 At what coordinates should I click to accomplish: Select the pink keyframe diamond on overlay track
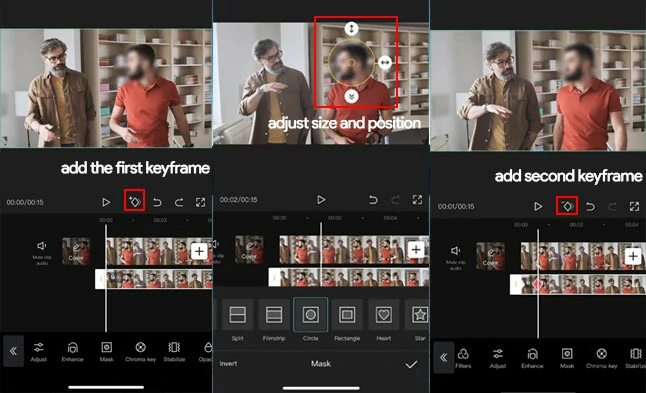point(538,284)
